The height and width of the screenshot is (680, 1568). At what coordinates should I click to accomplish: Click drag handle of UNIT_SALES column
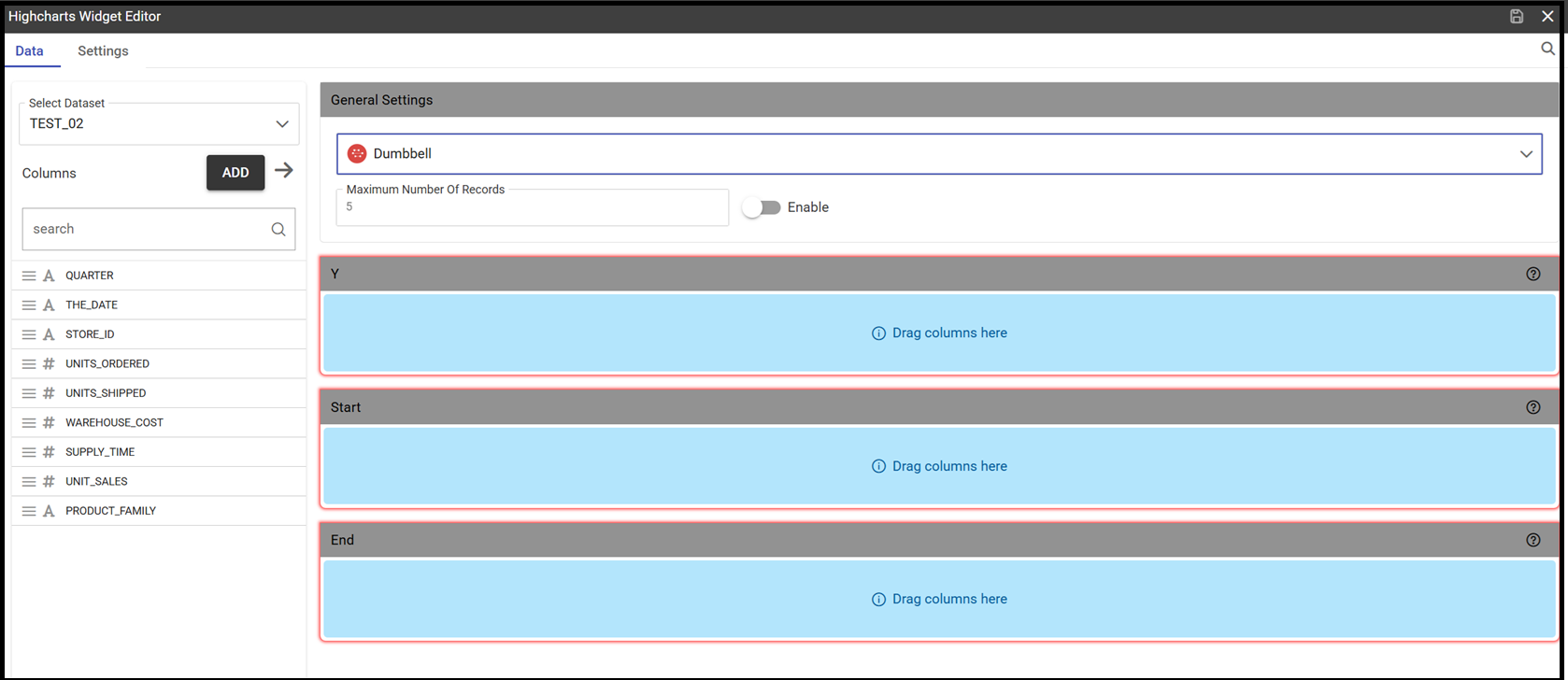coord(29,482)
